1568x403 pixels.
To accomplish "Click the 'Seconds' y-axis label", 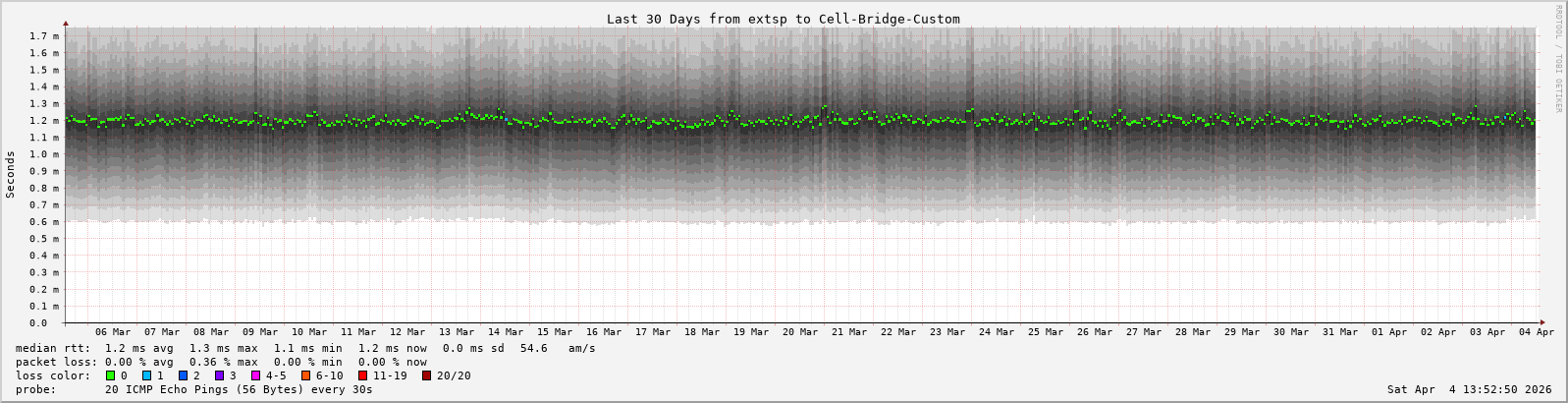I will coord(11,175).
